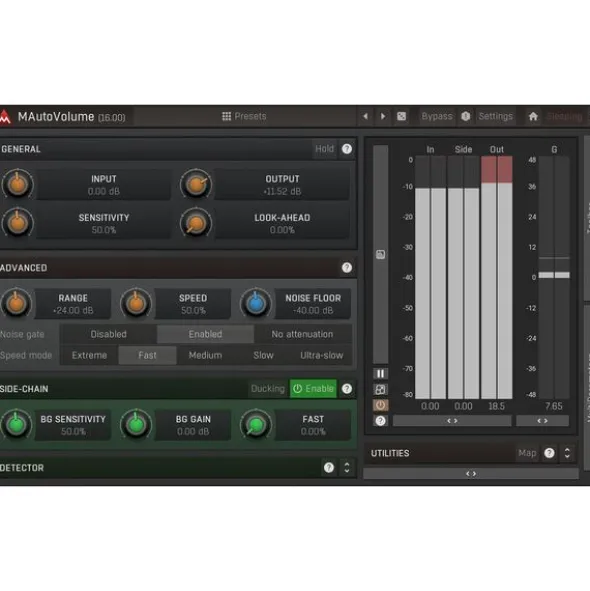This screenshot has width=590, height=591.
Task: Set Noise gate to Enabled
Action: click(x=205, y=334)
